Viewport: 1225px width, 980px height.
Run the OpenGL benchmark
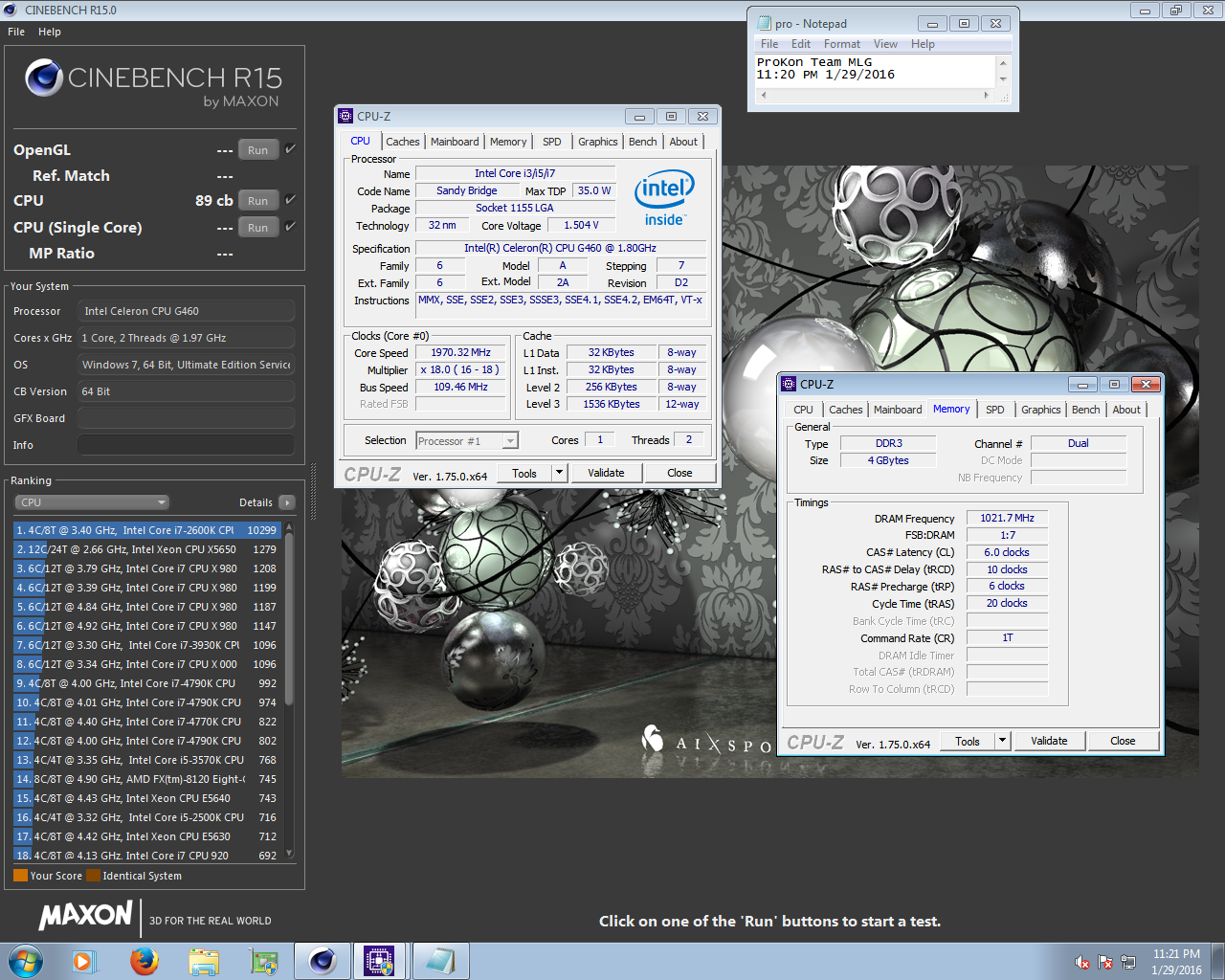point(258,150)
